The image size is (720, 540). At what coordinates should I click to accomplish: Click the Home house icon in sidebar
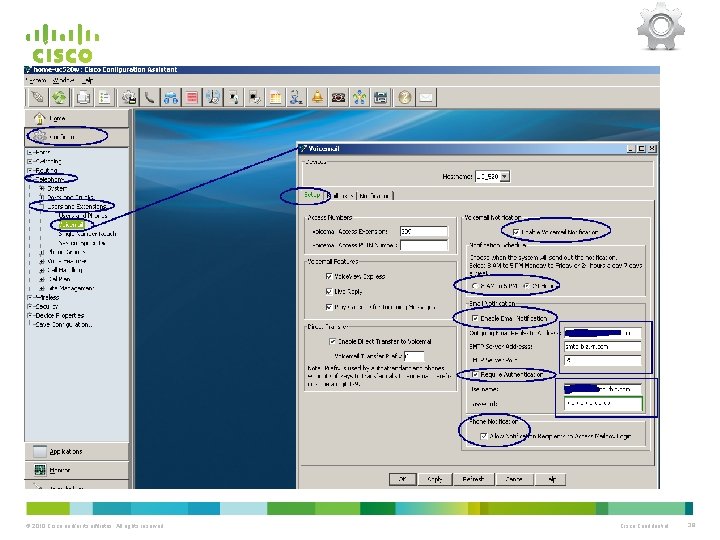[39, 118]
